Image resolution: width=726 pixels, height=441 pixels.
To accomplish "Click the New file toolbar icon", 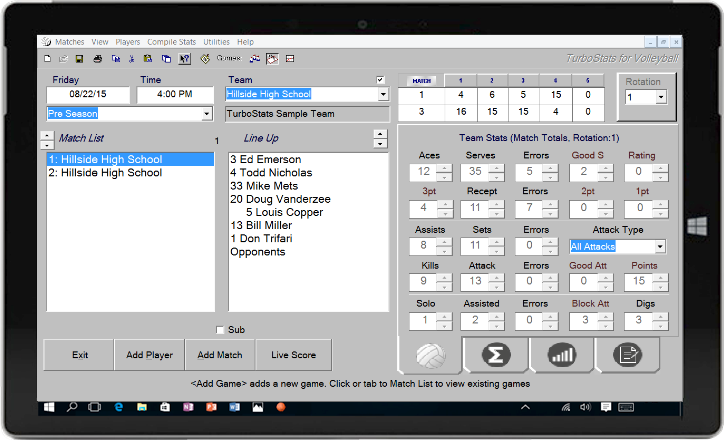I will coord(48,59).
